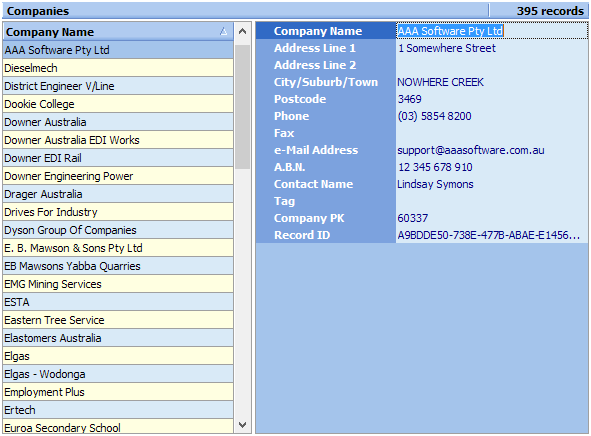The width and height of the screenshot is (591, 436).
Task: Click the A.B.N. label
Action: 289,167
